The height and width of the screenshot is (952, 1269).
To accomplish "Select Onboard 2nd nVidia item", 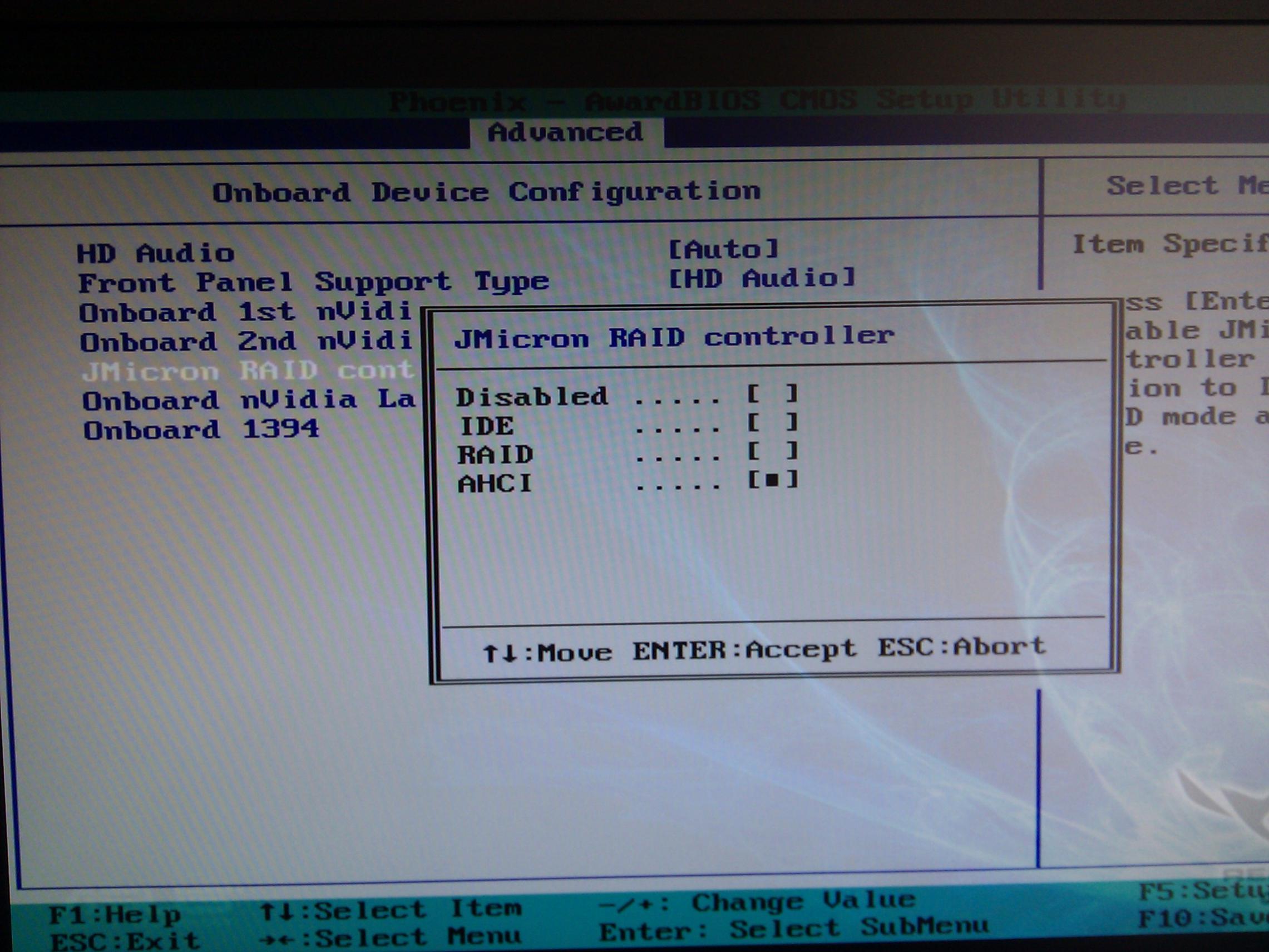I will coord(246,342).
